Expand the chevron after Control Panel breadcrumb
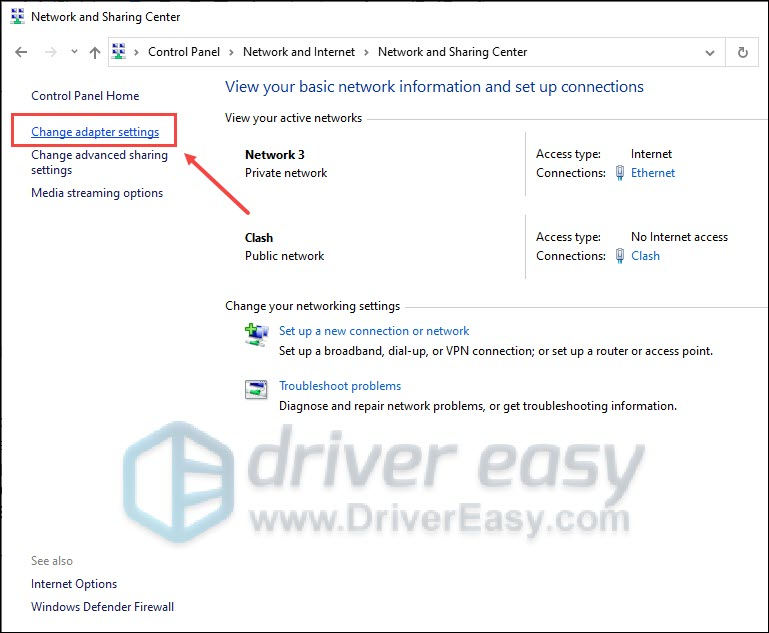Image resolution: width=769 pixels, height=633 pixels. 233,52
